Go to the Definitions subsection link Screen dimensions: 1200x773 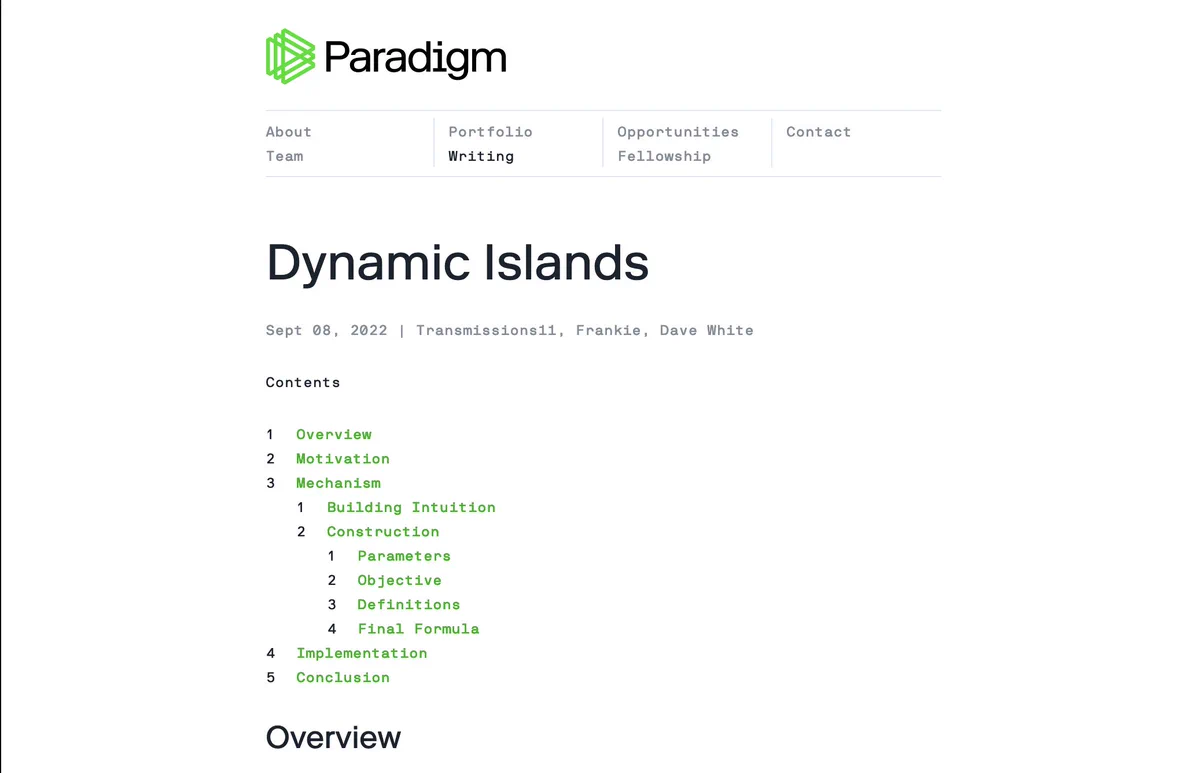click(x=409, y=605)
